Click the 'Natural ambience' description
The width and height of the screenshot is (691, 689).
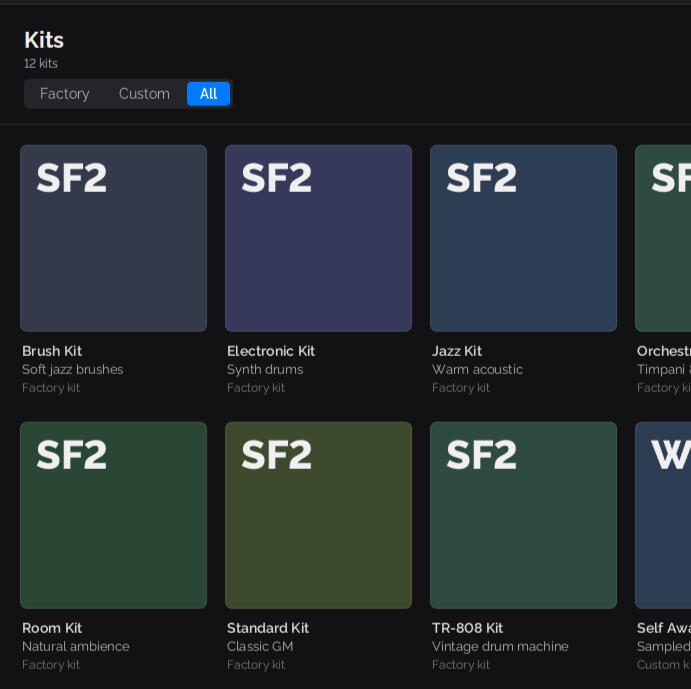coord(76,646)
